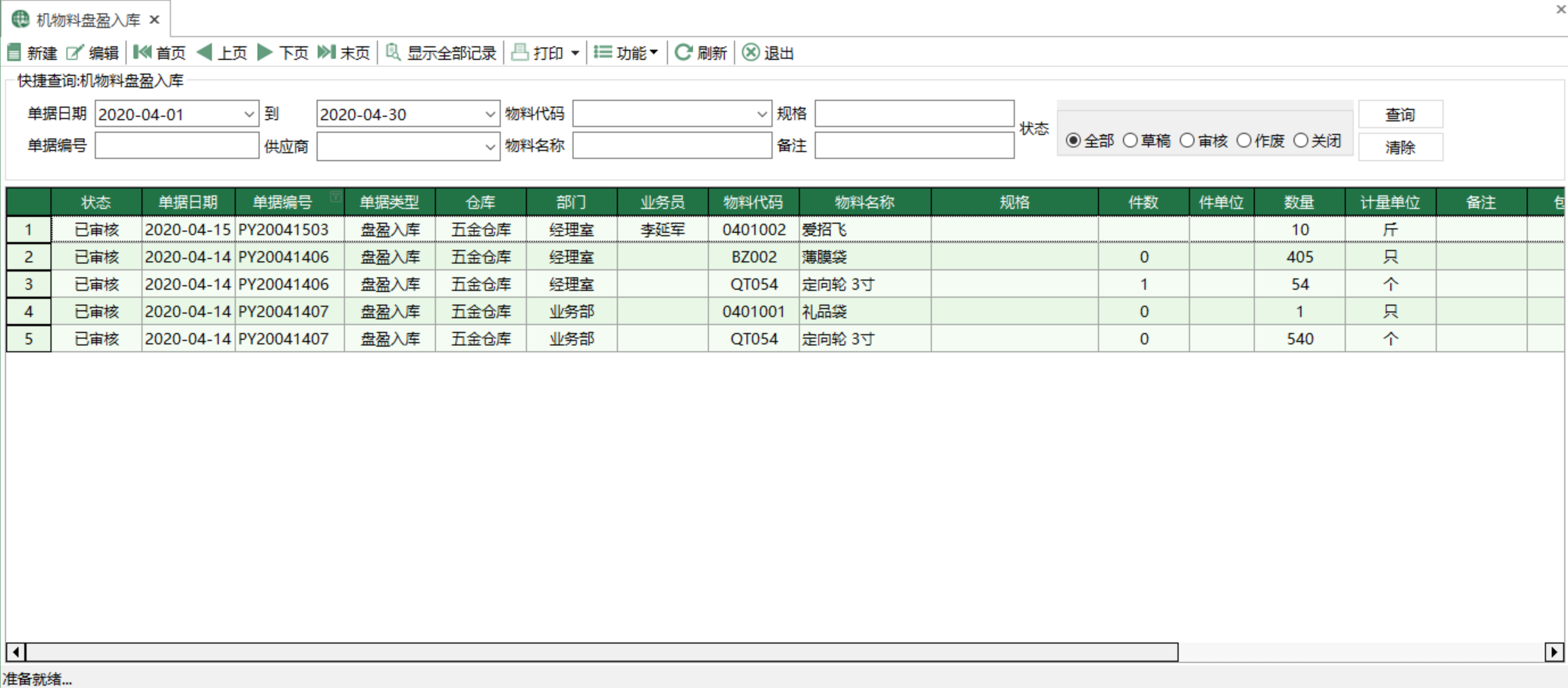The width and height of the screenshot is (1568, 688).
Task: Click the 爱招飞 cell
Action: click(865, 230)
